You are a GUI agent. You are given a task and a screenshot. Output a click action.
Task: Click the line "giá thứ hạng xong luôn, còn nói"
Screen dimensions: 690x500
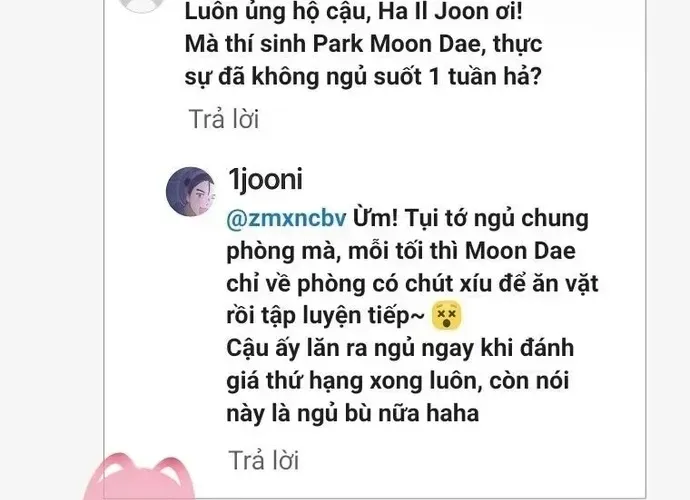click(x=398, y=381)
